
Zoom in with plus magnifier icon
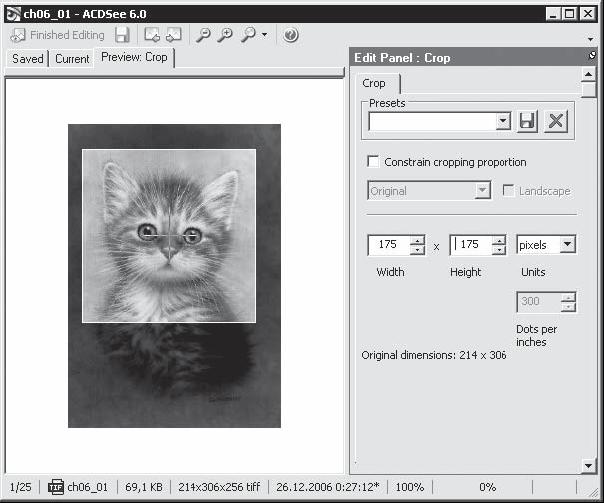[225, 35]
